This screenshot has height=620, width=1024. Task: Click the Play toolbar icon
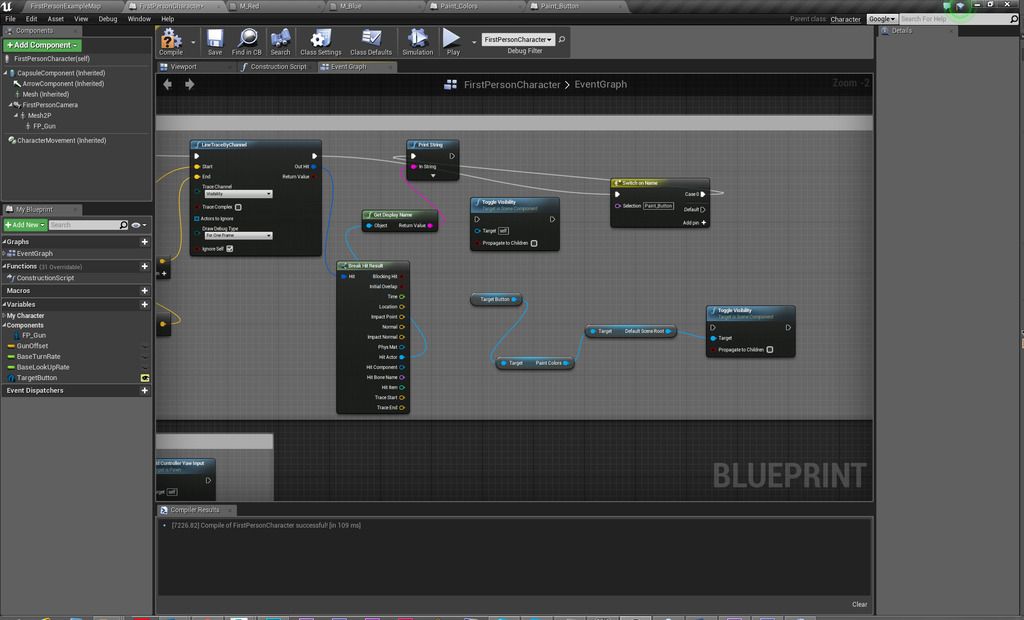(452, 42)
